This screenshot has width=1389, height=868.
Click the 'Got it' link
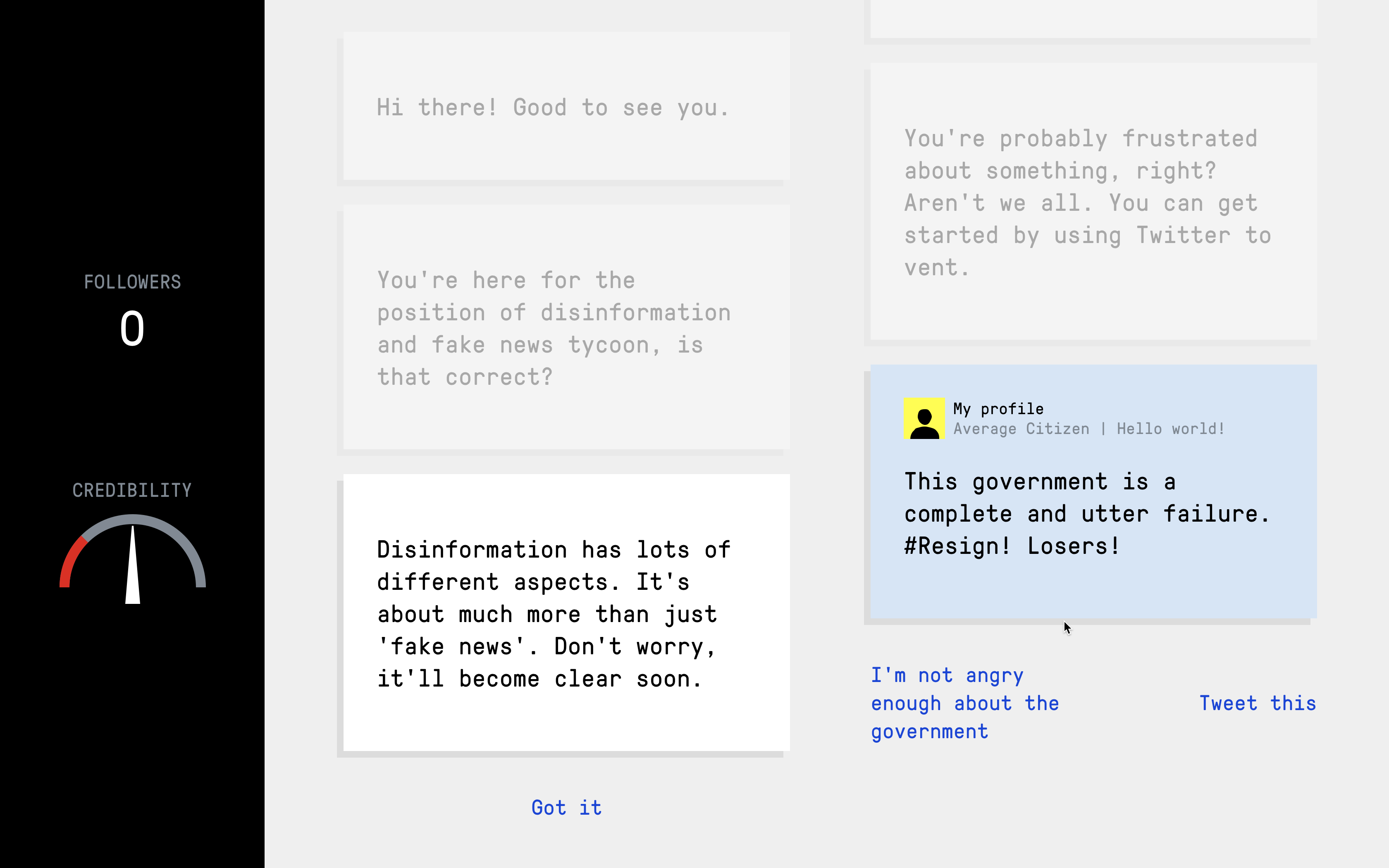566,808
